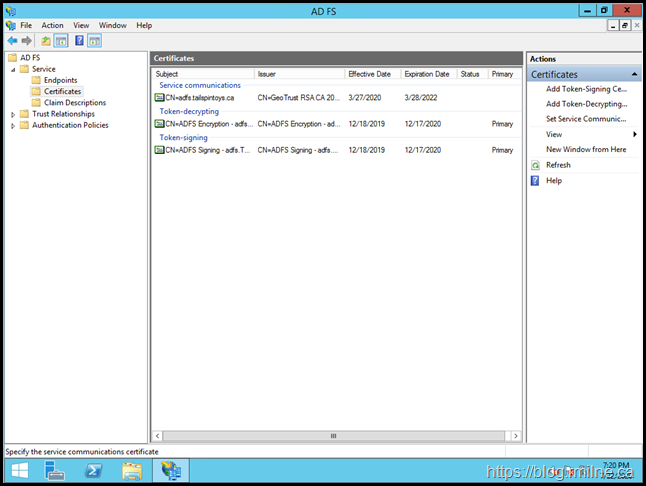646x486 pixels.
Task: Click the Forward arrow toolbar icon
Action: (27, 41)
